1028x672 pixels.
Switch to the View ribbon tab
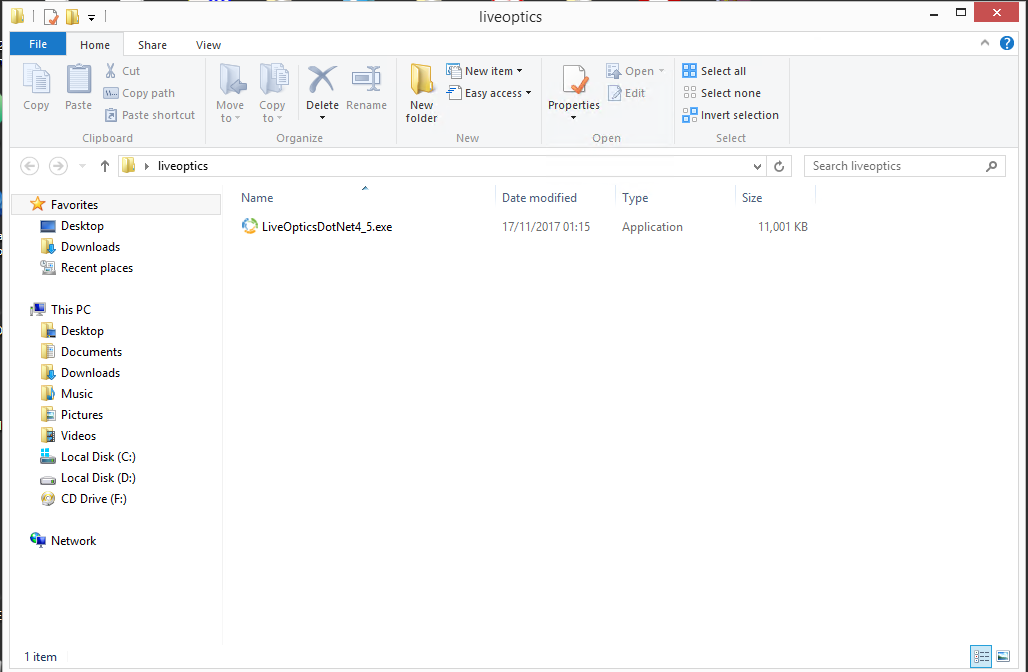pos(208,45)
